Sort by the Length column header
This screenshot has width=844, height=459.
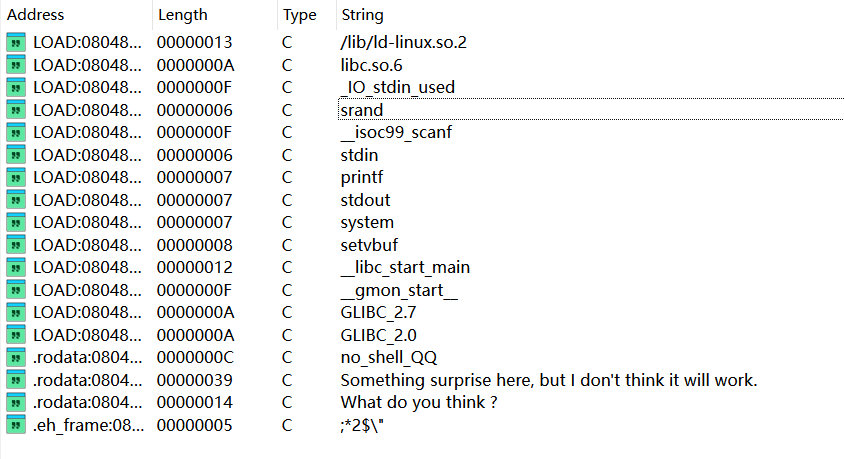click(x=182, y=15)
